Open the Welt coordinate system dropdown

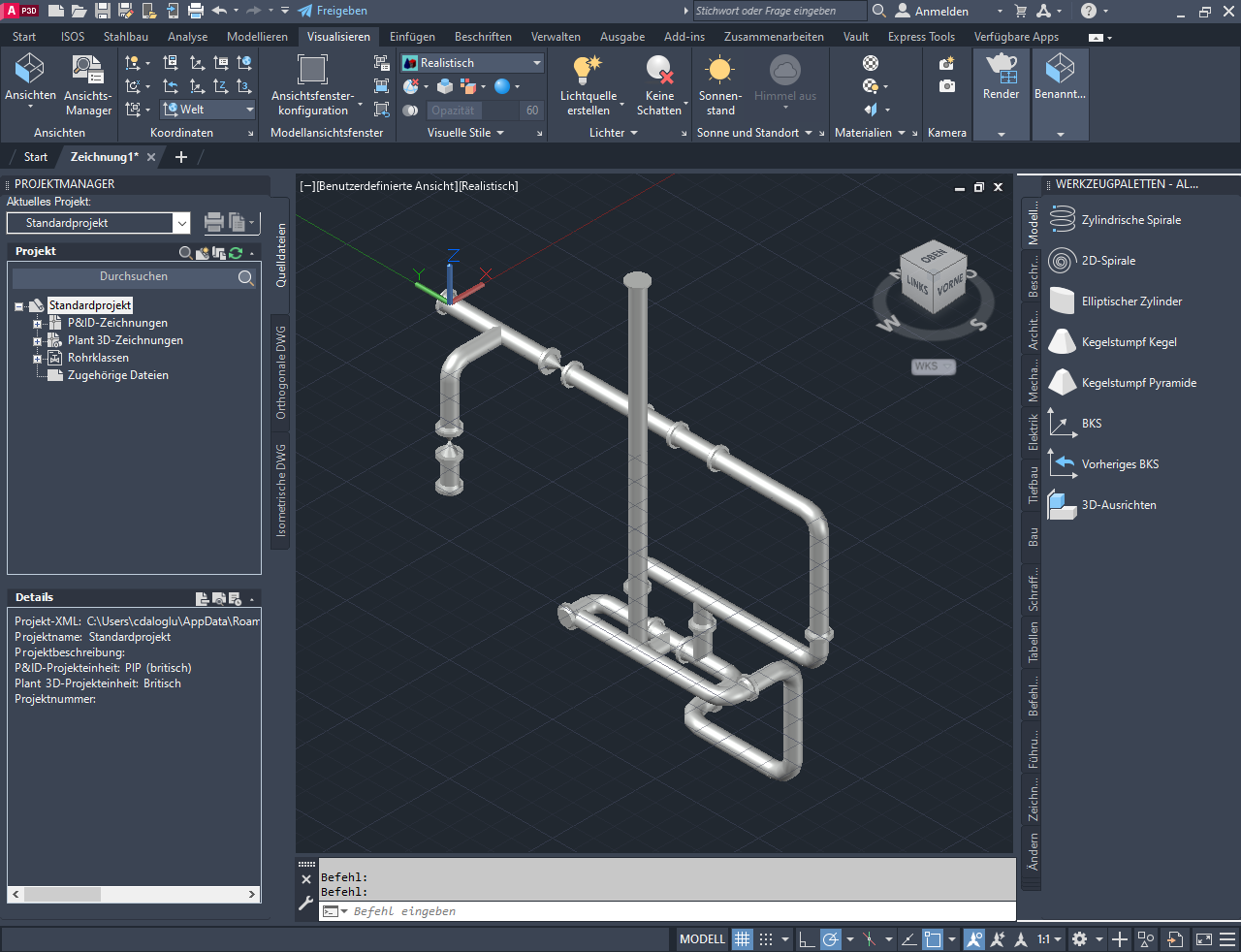click(x=208, y=110)
